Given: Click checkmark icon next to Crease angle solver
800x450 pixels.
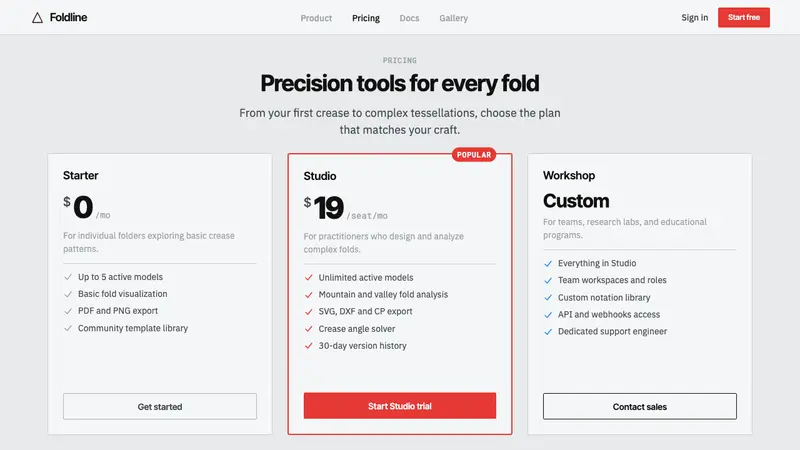Looking at the screenshot, I should point(309,329).
